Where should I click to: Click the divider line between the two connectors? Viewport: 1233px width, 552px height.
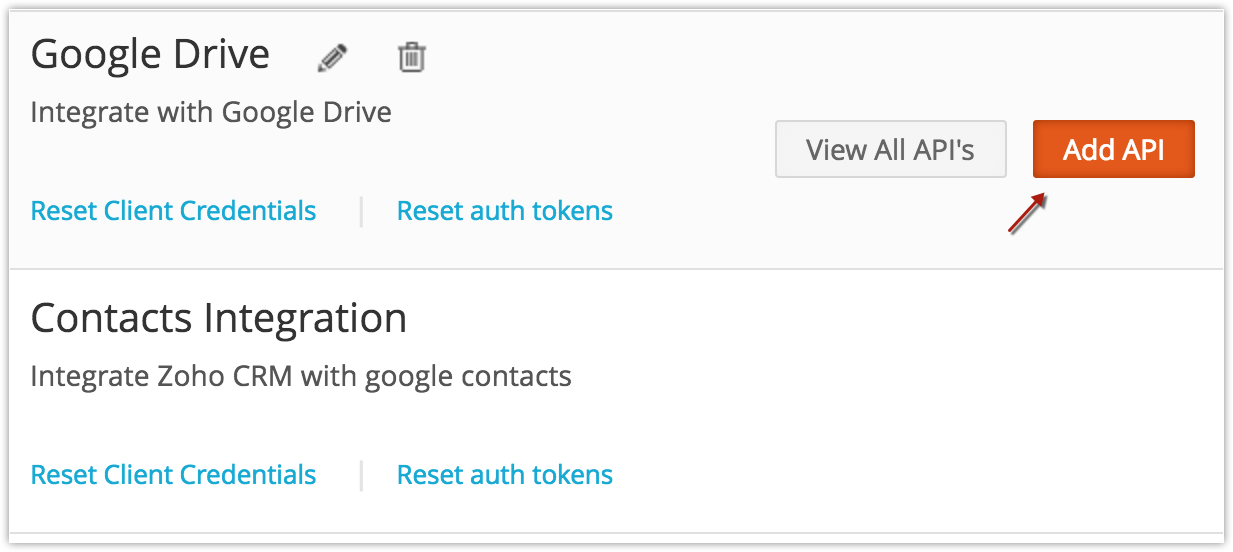click(x=616, y=269)
